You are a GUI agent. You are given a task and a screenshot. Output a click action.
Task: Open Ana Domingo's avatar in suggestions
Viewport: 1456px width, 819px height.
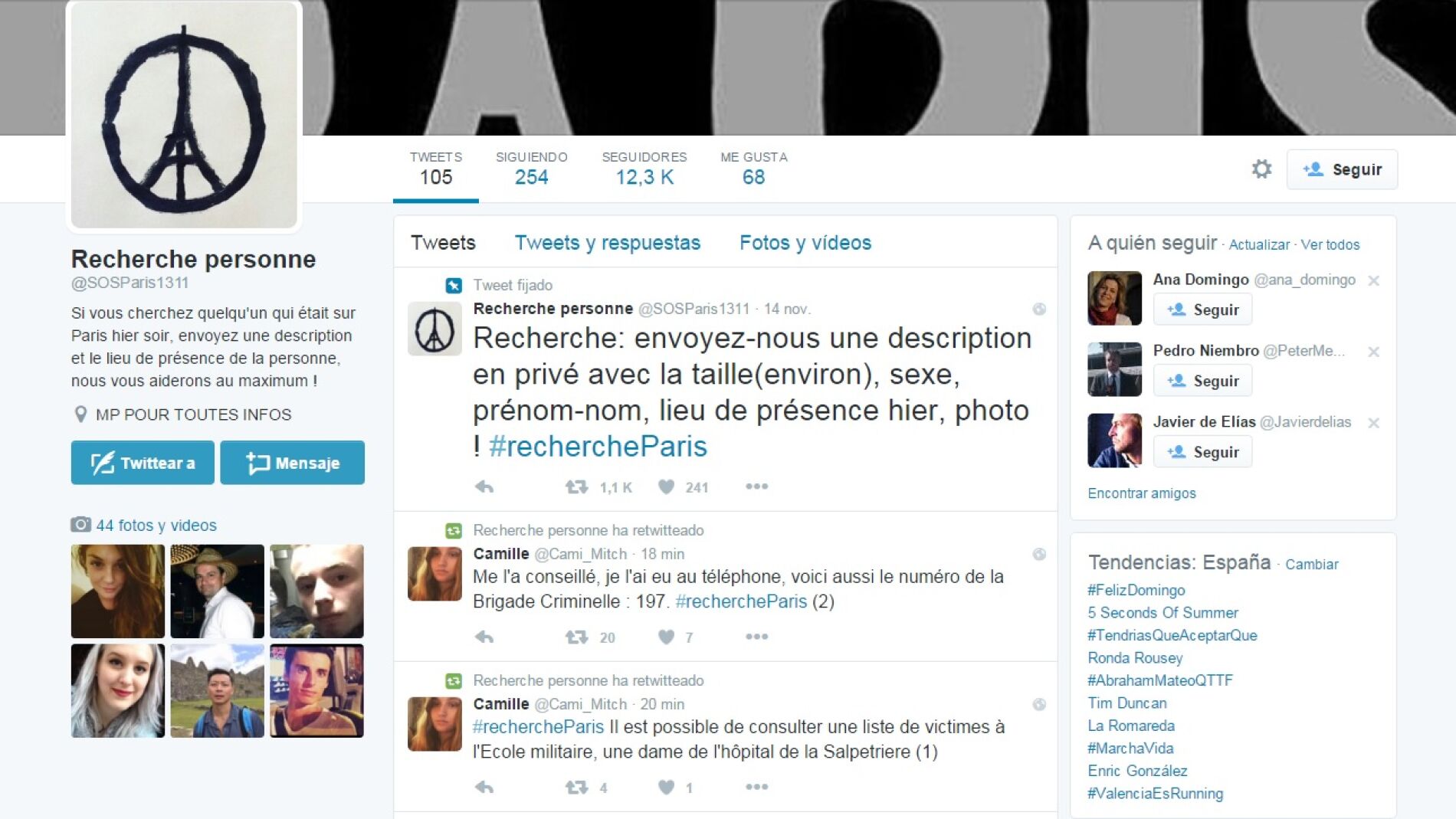(1114, 298)
